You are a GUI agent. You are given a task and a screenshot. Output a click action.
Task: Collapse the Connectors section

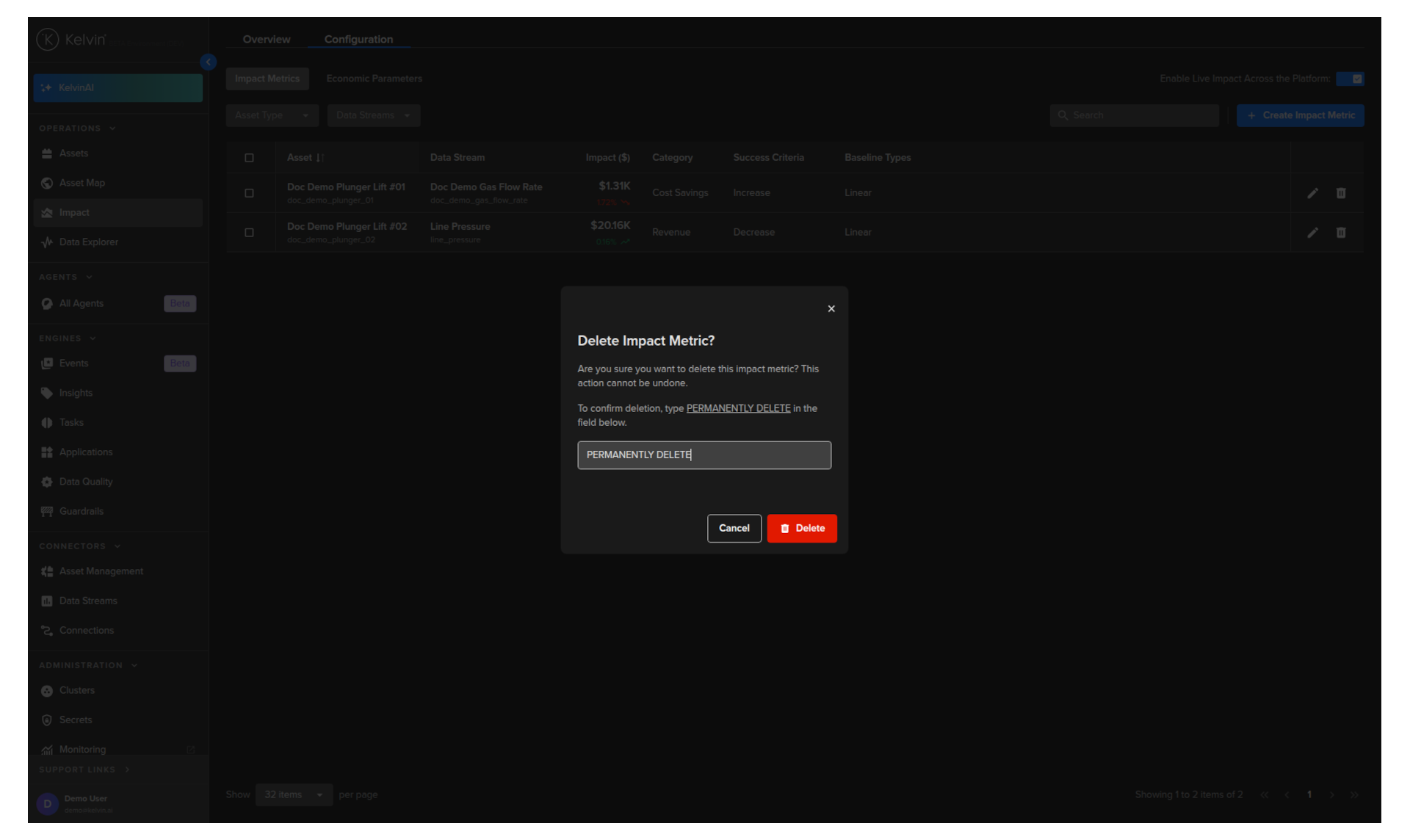pos(80,546)
